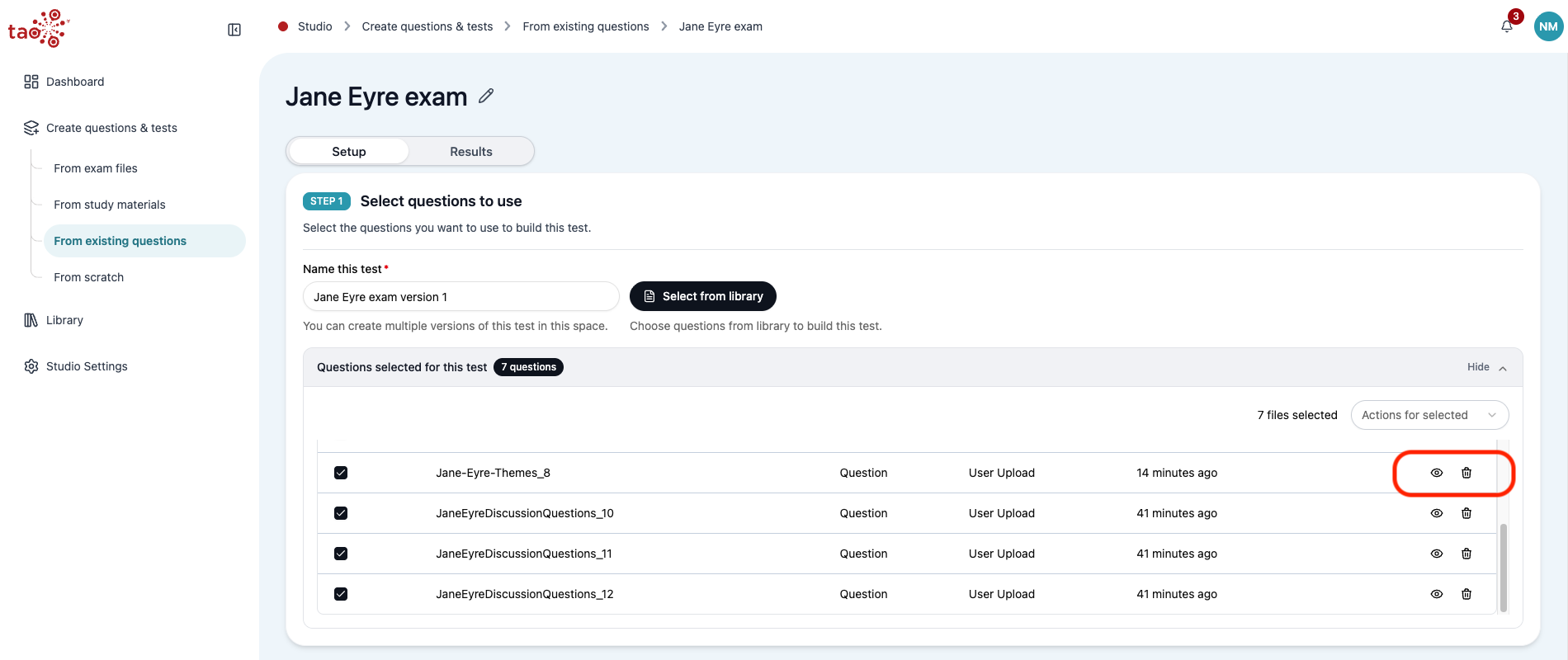Delete Jane-Eyre-Themes_8 with trash icon
Viewport: 1568px width, 660px height.
pos(1466,473)
